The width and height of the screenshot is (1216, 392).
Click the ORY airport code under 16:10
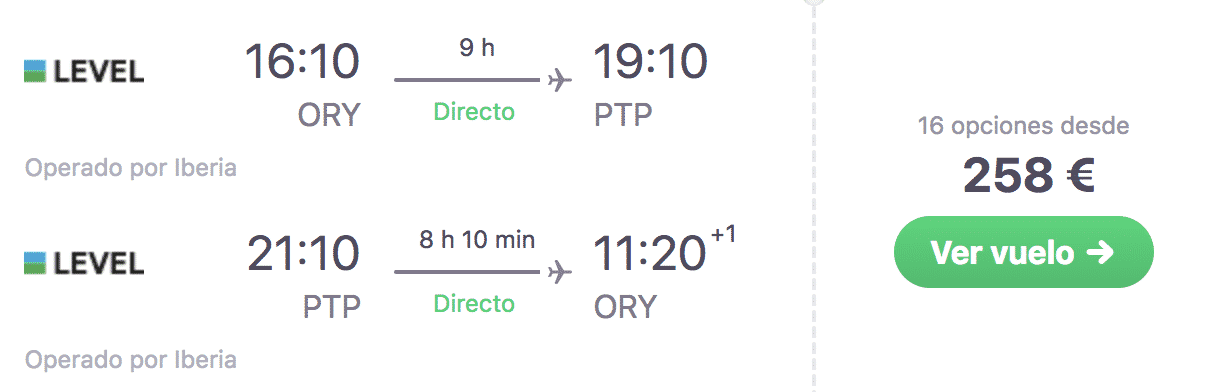(x=328, y=115)
